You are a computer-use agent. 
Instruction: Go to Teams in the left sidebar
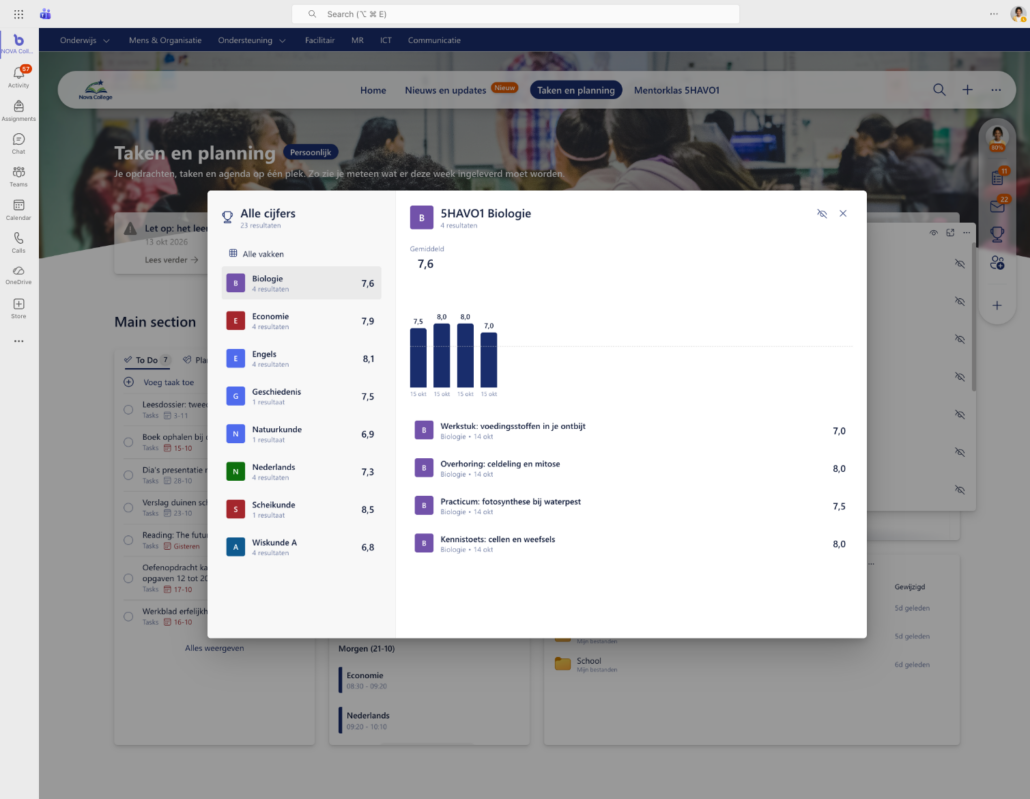[x=18, y=175]
